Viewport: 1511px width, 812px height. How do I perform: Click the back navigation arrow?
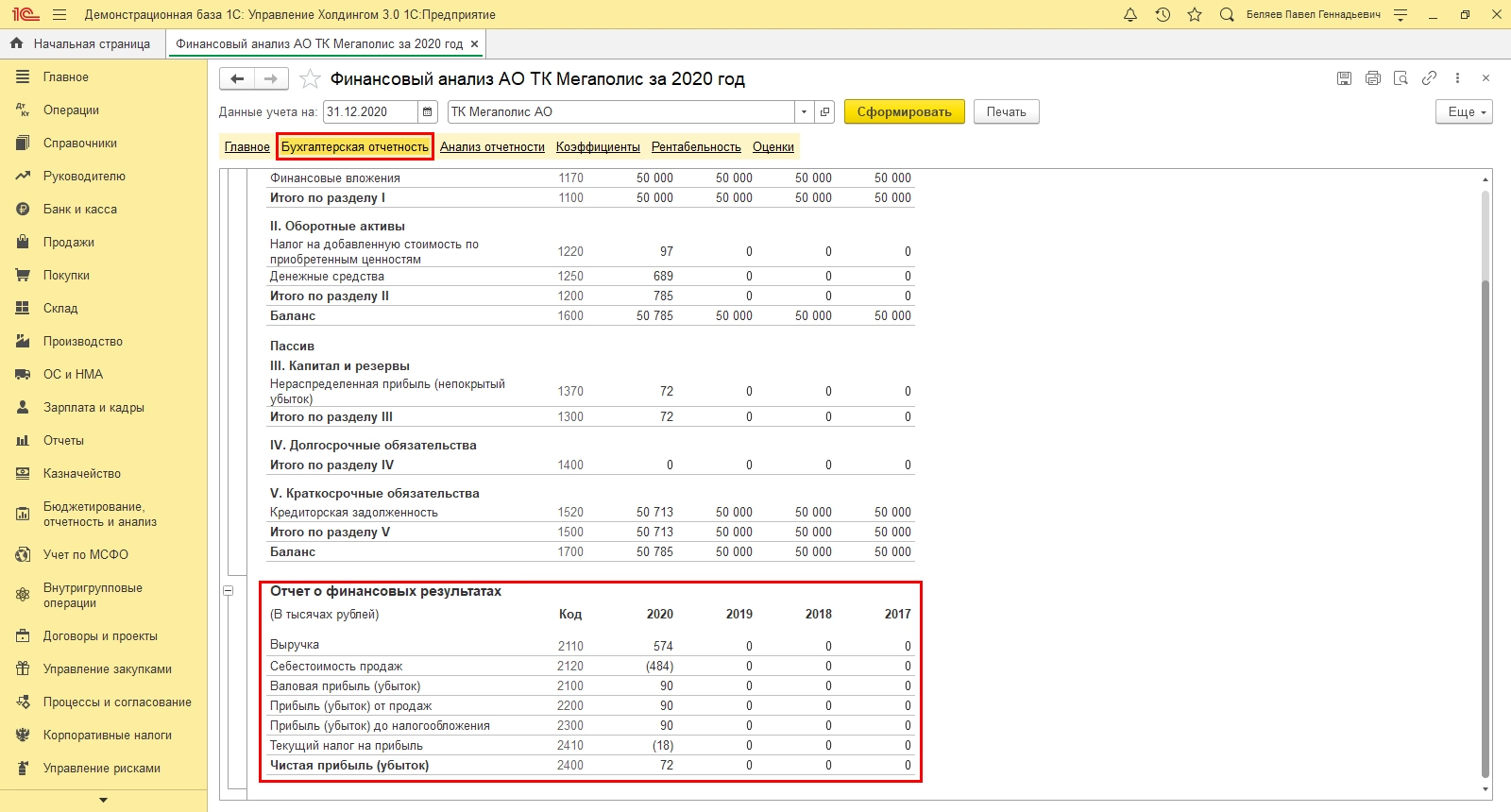tap(238, 79)
